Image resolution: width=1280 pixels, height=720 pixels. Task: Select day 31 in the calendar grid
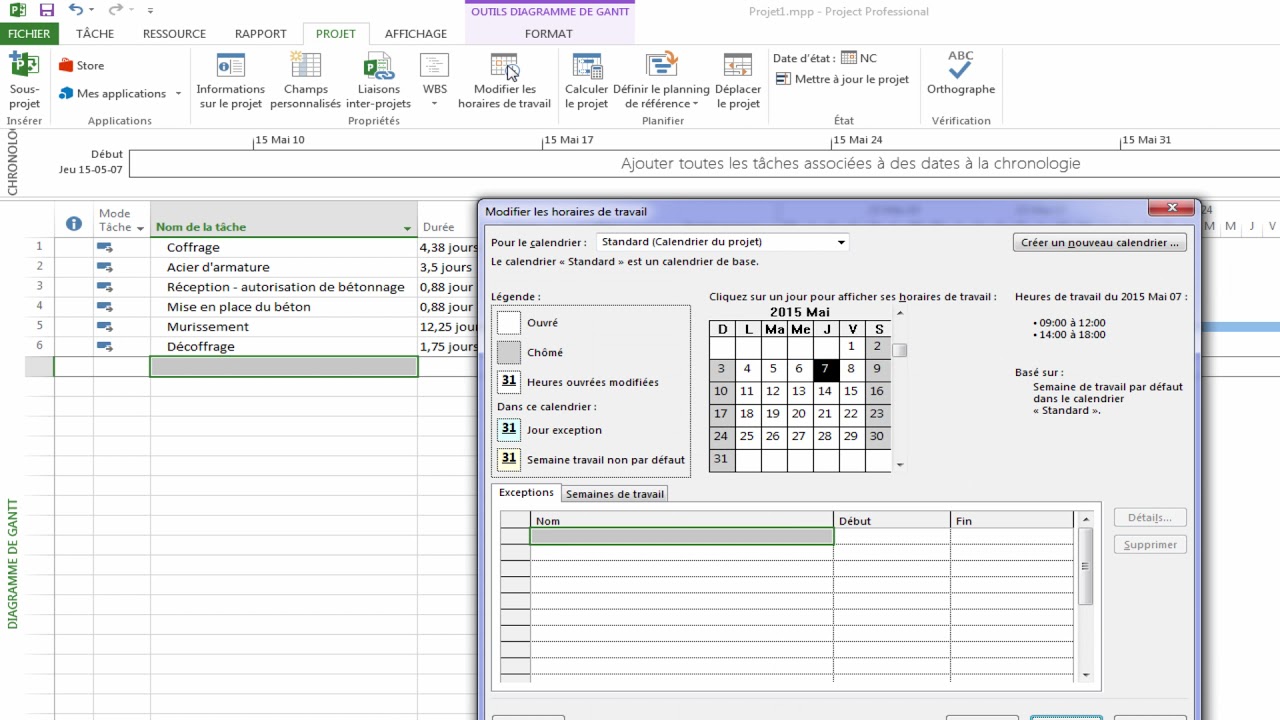click(721, 459)
